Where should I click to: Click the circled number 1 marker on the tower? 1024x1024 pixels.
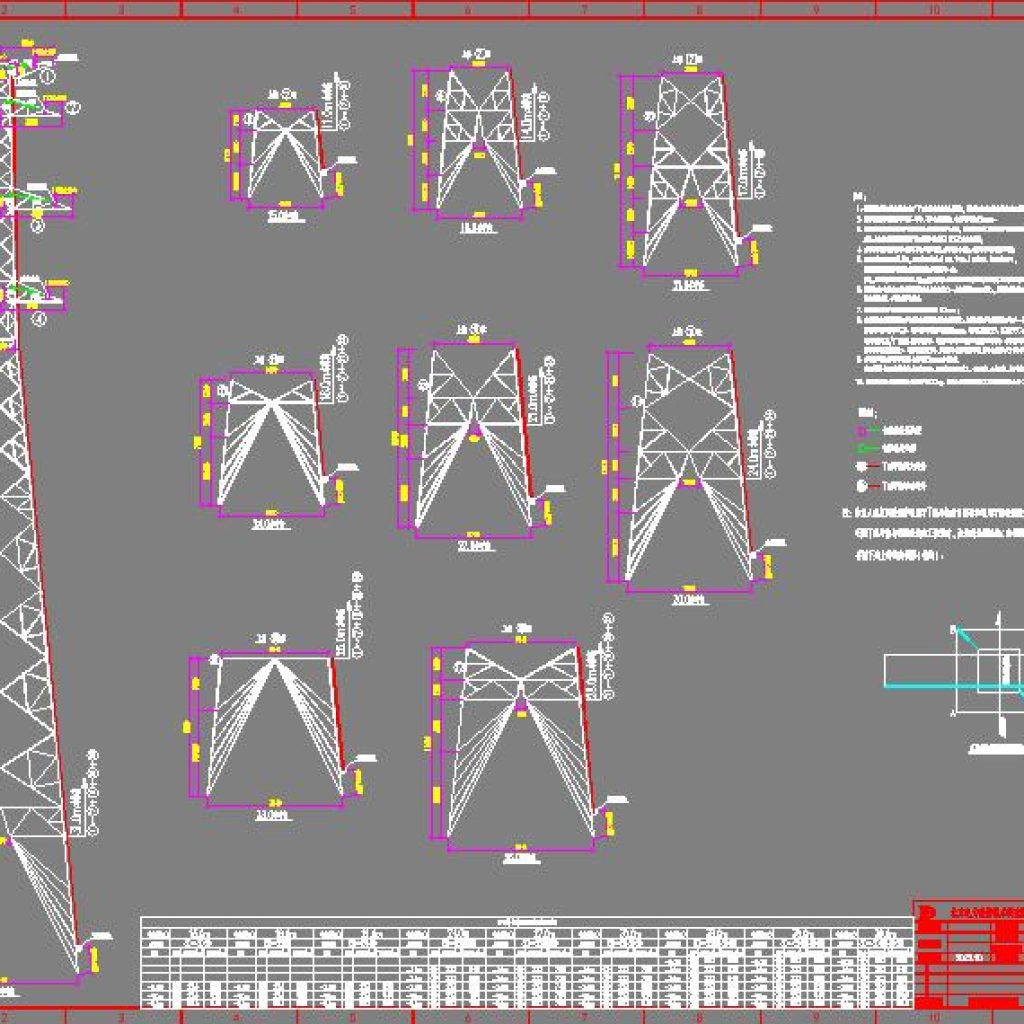(x=47, y=71)
